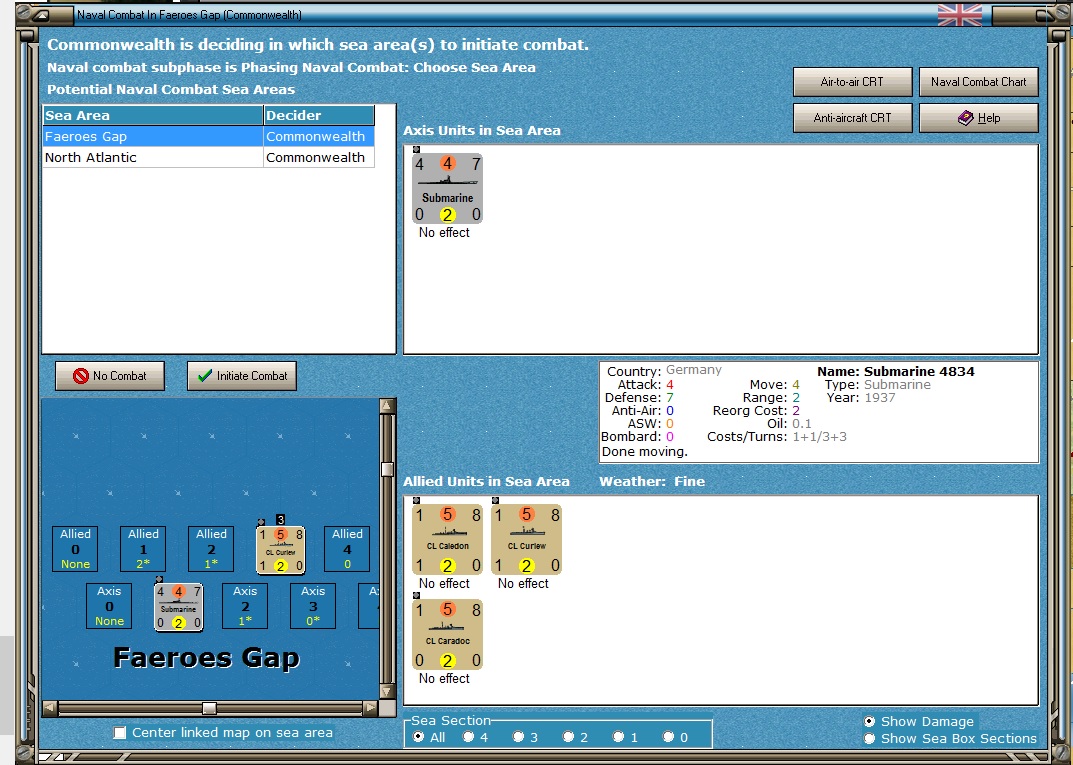The image size is (1073, 765).
Task: Choose sea section 2 radio button
Action: [x=569, y=737]
